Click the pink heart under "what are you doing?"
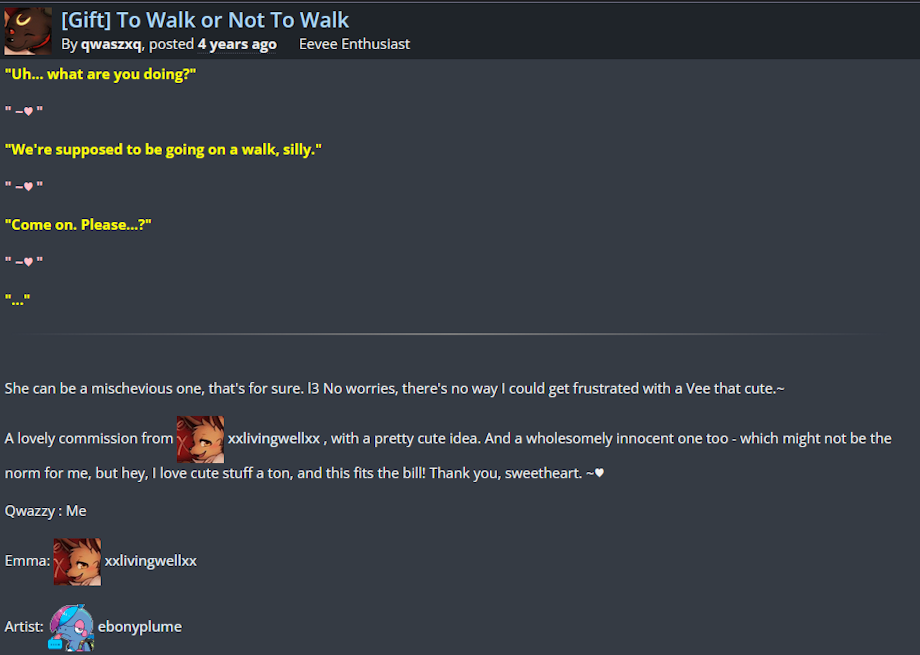Image resolution: width=920 pixels, height=655 pixels. 29,111
